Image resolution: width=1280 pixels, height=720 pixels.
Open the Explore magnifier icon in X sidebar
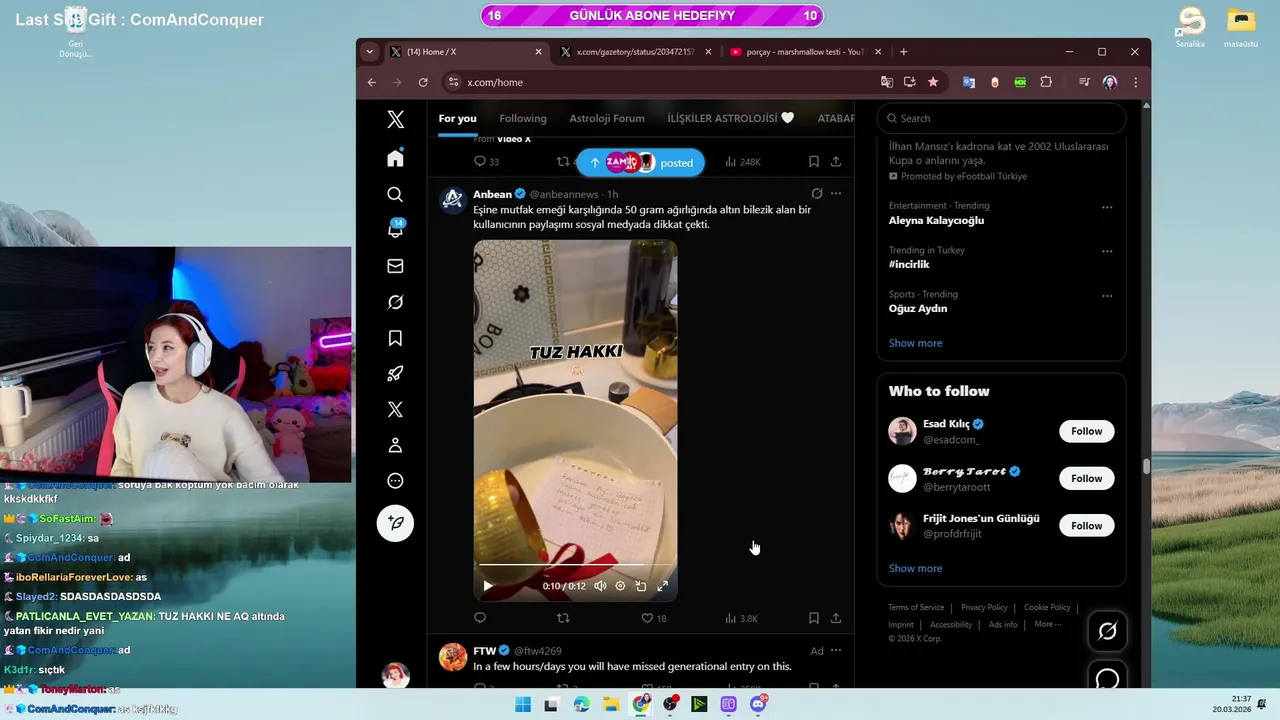[395, 194]
